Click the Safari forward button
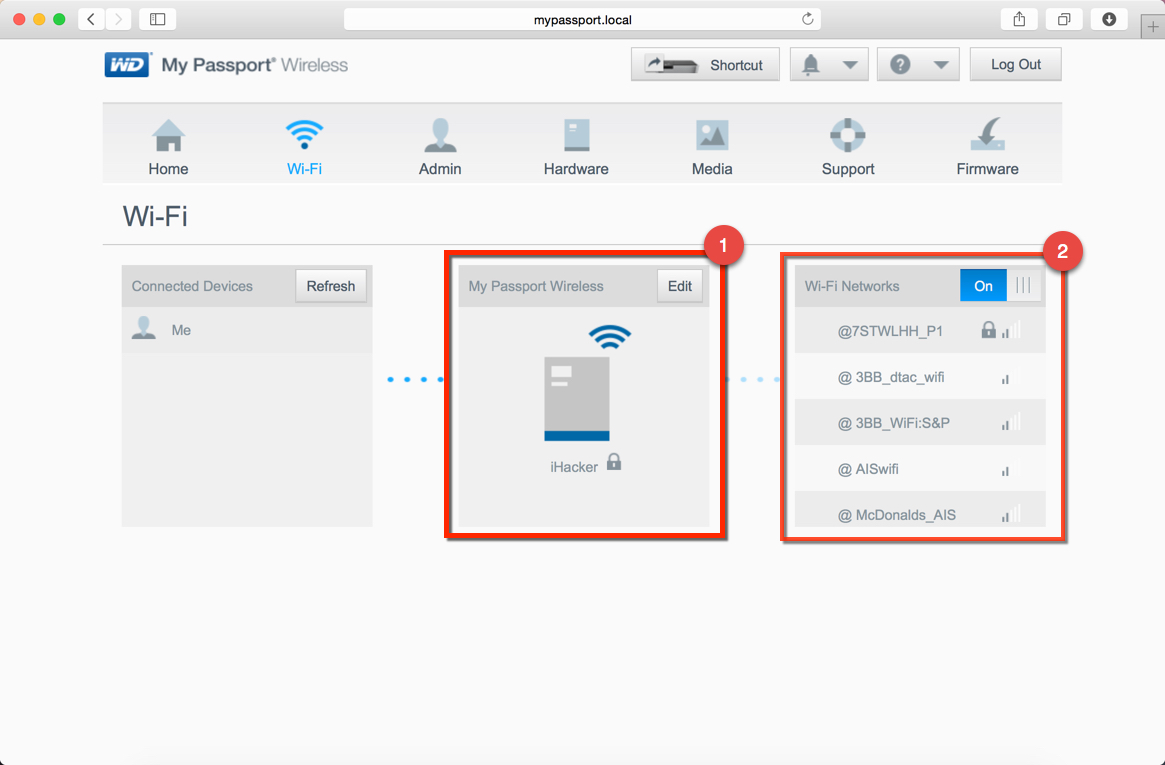The width and height of the screenshot is (1165, 765). pyautogui.click(x=117, y=19)
